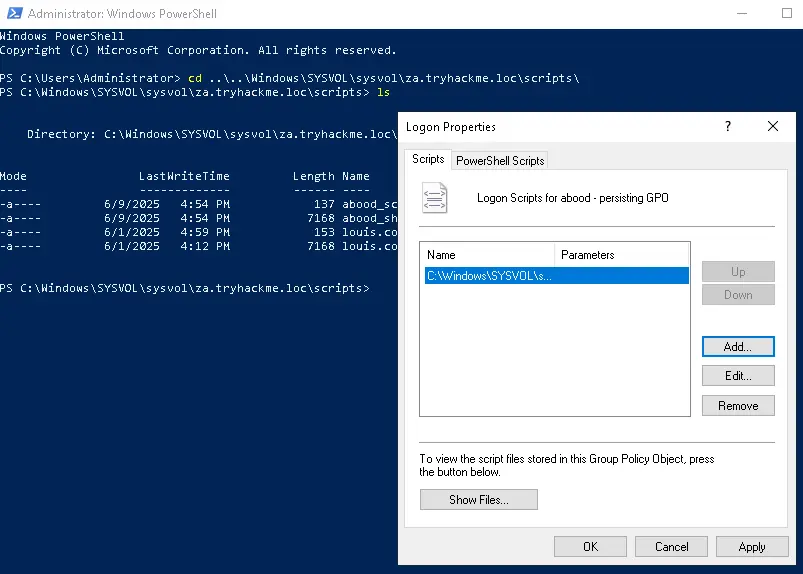
Task: Click the 'Administrator: Windows PowerShell' window title
Action: pos(122,14)
